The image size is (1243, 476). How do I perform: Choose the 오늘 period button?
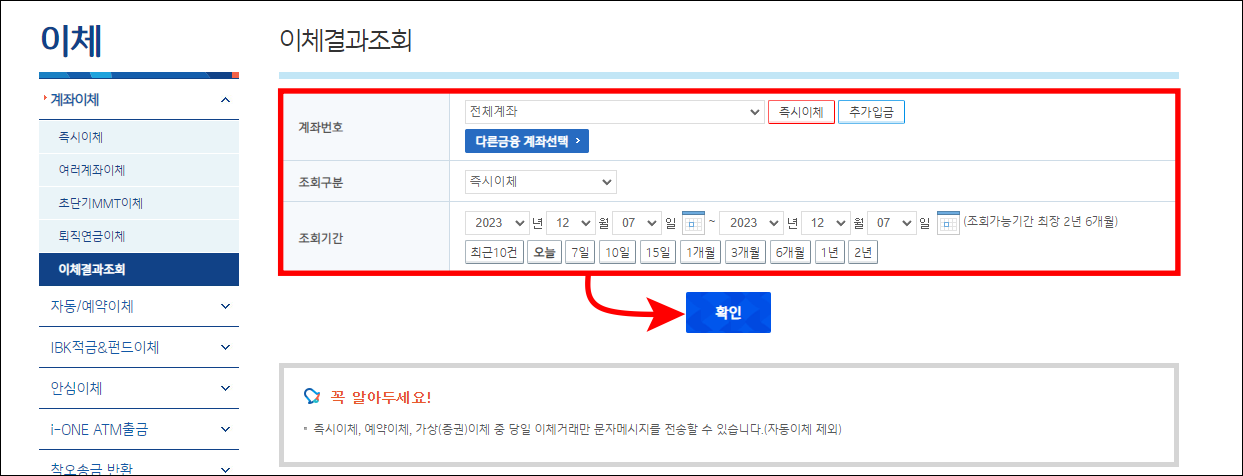click(x=545, y=252)
